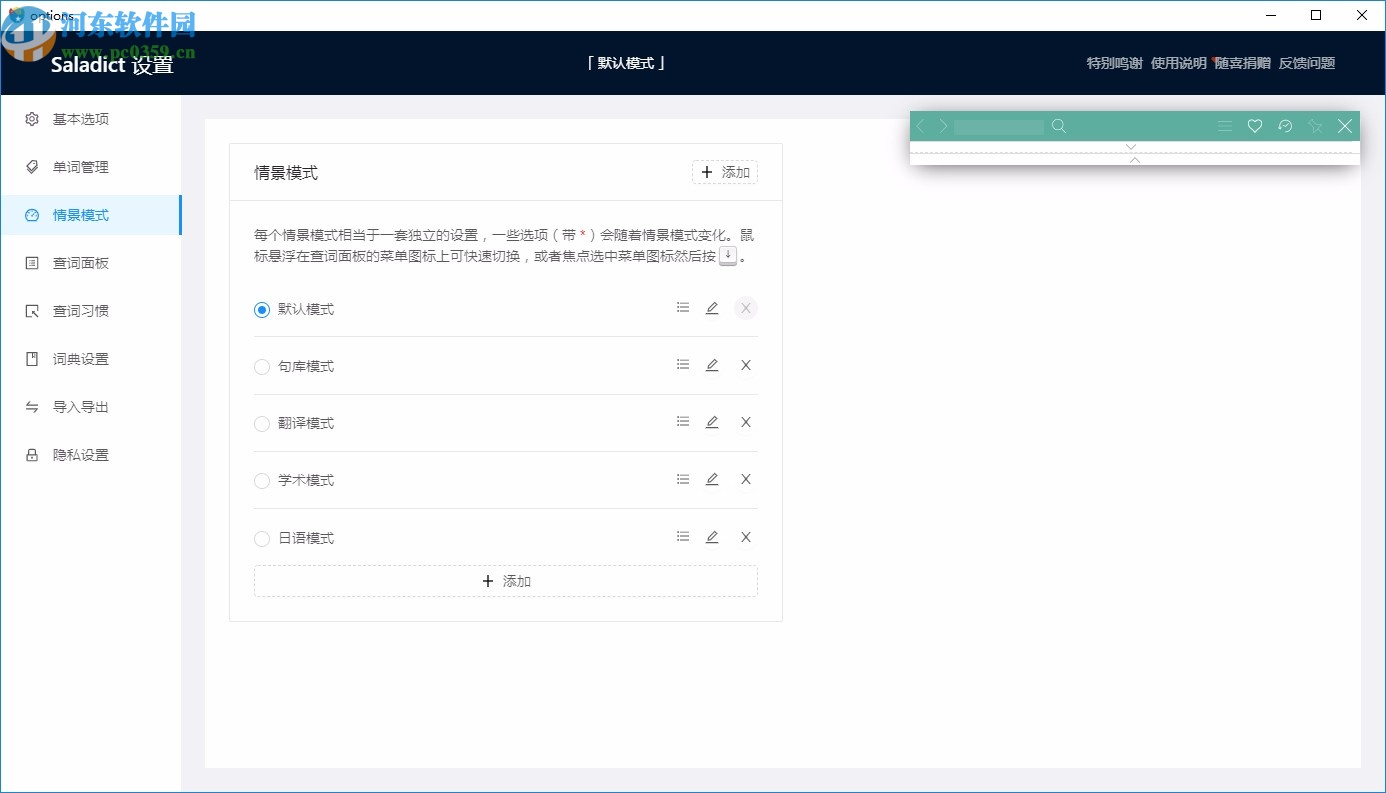Click the search magnifier icon in the dictionary popup
The width and height of the screenshot is (1386, 793).
pyautogui.click(x=1059, y=126)
